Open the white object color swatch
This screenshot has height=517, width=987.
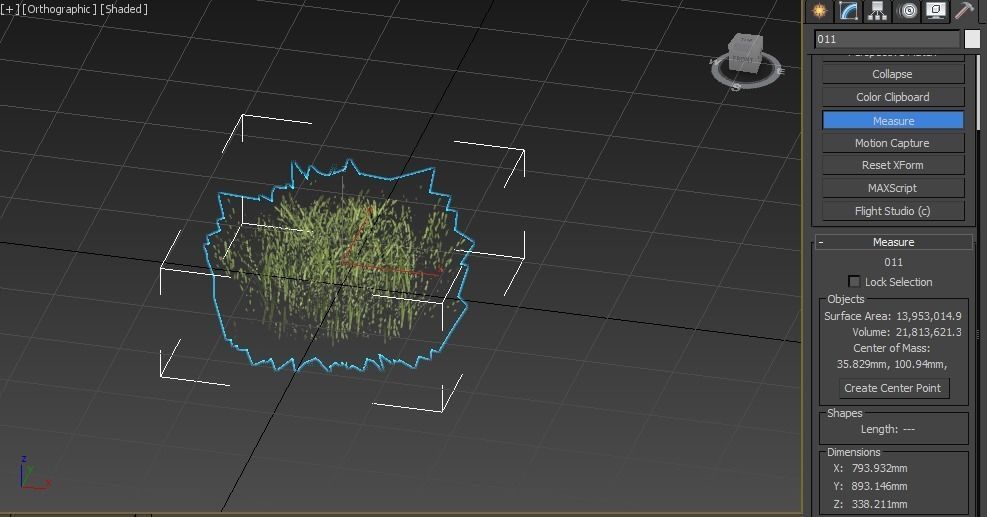[x=972, y=39]
